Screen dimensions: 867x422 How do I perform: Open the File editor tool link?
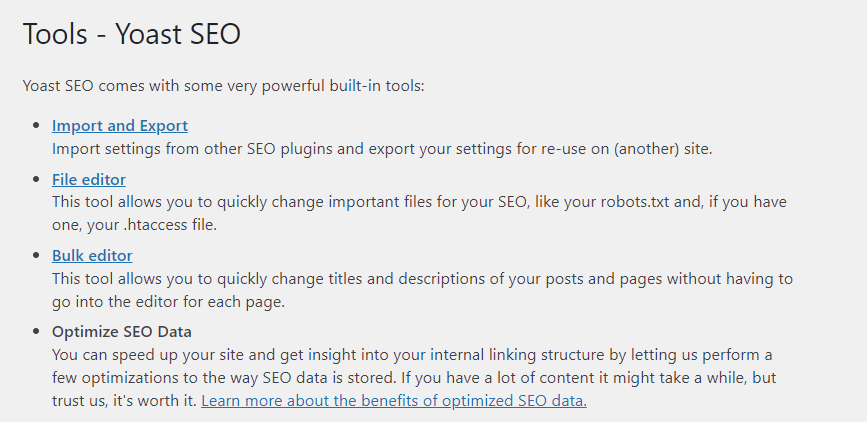click(89, 180)
